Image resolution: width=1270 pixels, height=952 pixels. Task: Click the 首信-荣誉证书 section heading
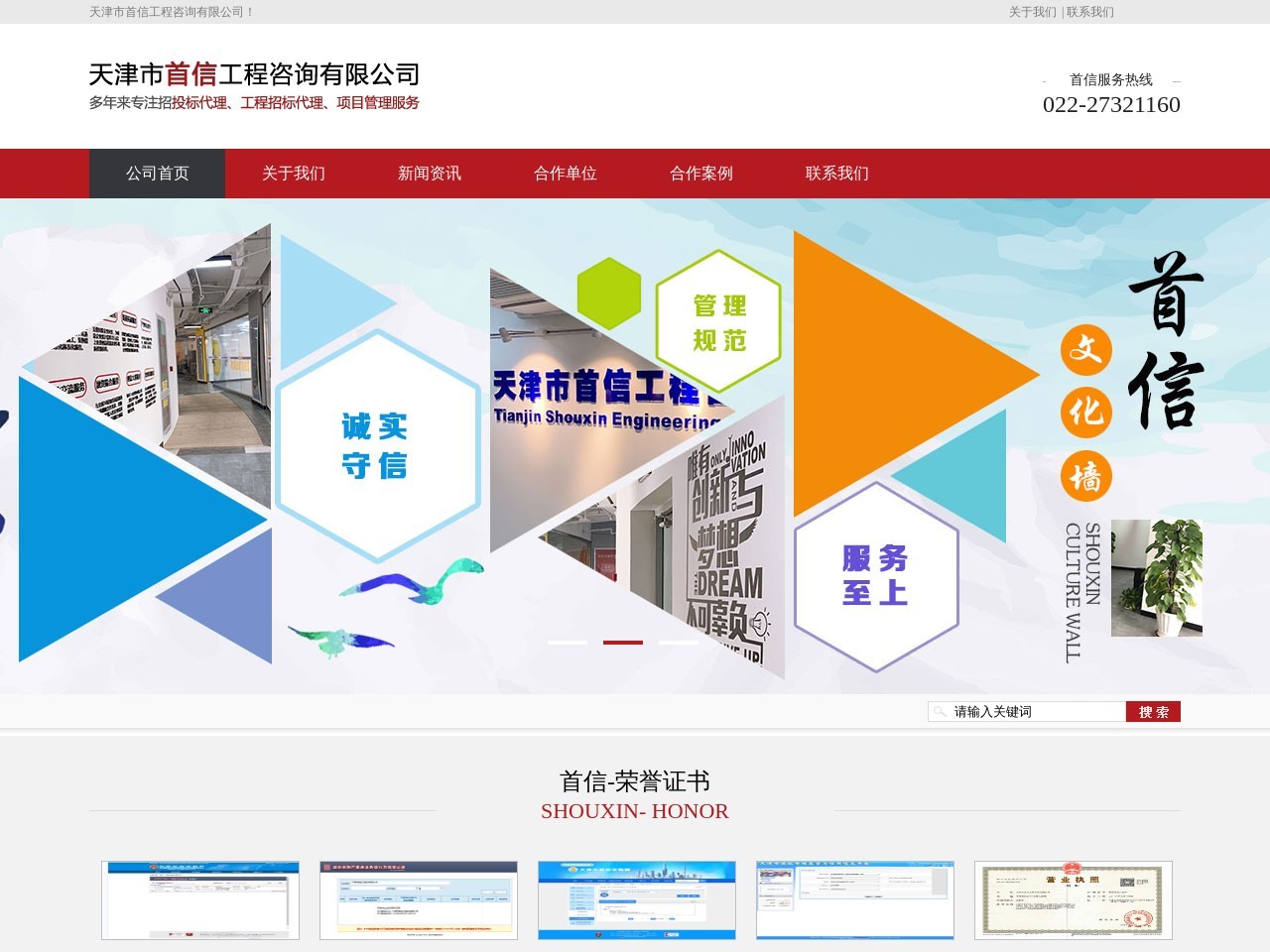tap(634, 780)
